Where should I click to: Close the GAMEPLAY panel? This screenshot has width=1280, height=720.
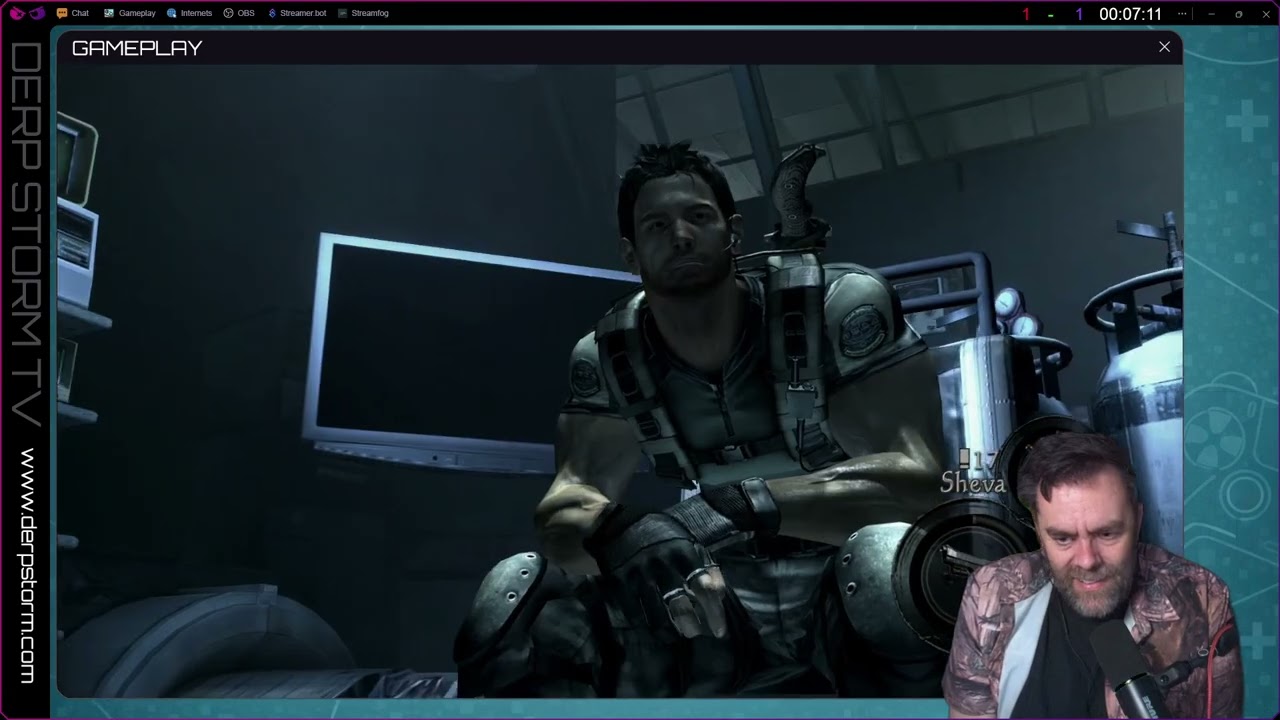1164,47
